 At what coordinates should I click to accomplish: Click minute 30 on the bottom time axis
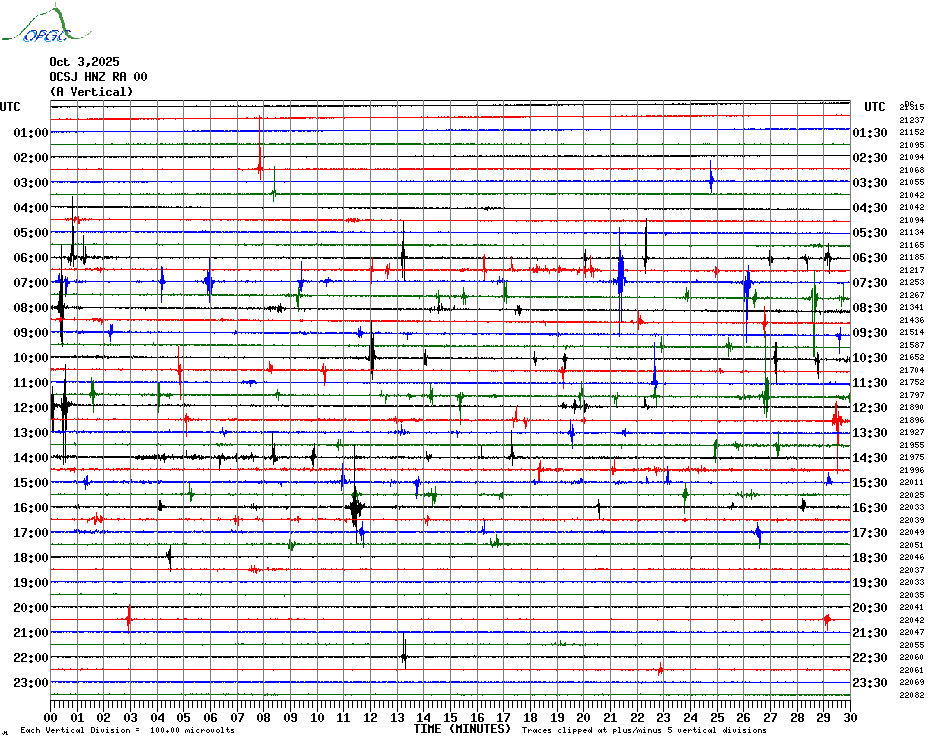pyautogui.click(x=849, y=717)
